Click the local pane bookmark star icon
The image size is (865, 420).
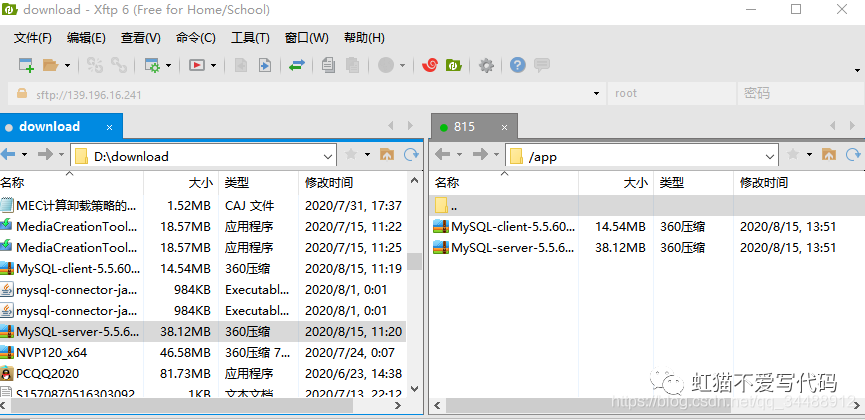pos(350,155)
